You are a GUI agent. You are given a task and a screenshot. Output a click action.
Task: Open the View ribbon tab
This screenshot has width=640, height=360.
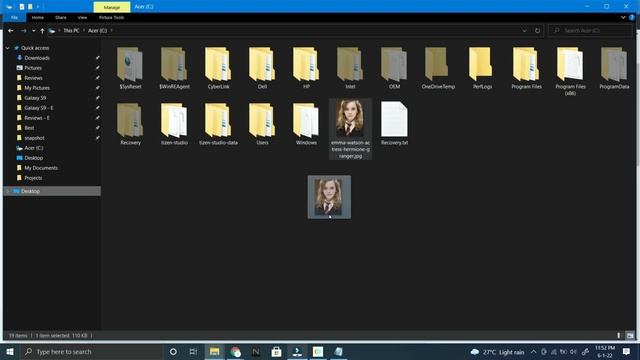pyautogui.click(x=82, y=18)
